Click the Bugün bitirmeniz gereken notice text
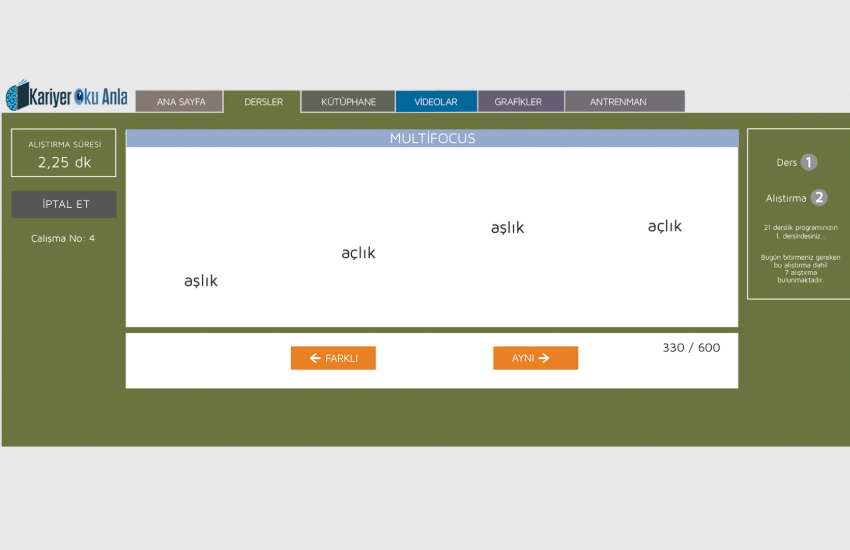The height and width of the screenshot is (550, 850). point(797,268)
